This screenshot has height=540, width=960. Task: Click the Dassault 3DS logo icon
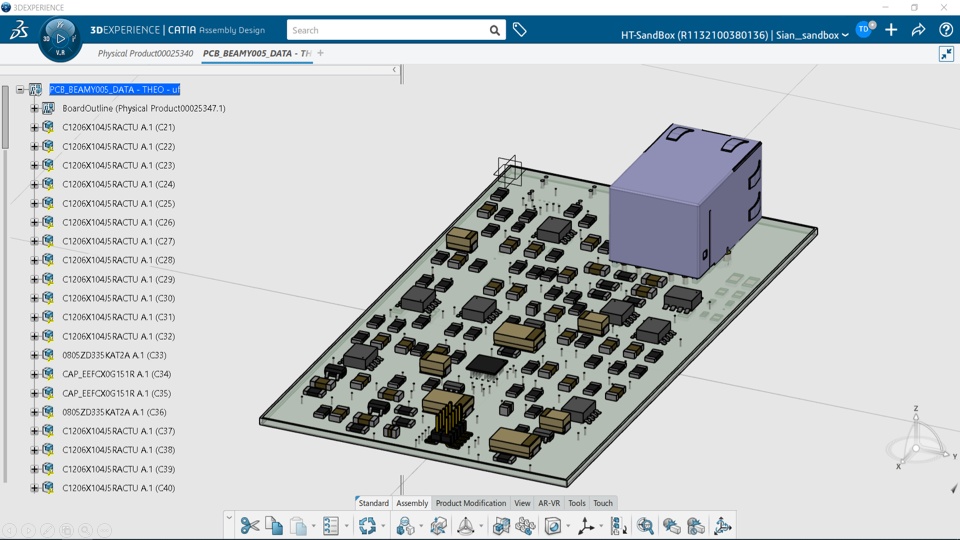pyautogui.click(x=18, y=30)
